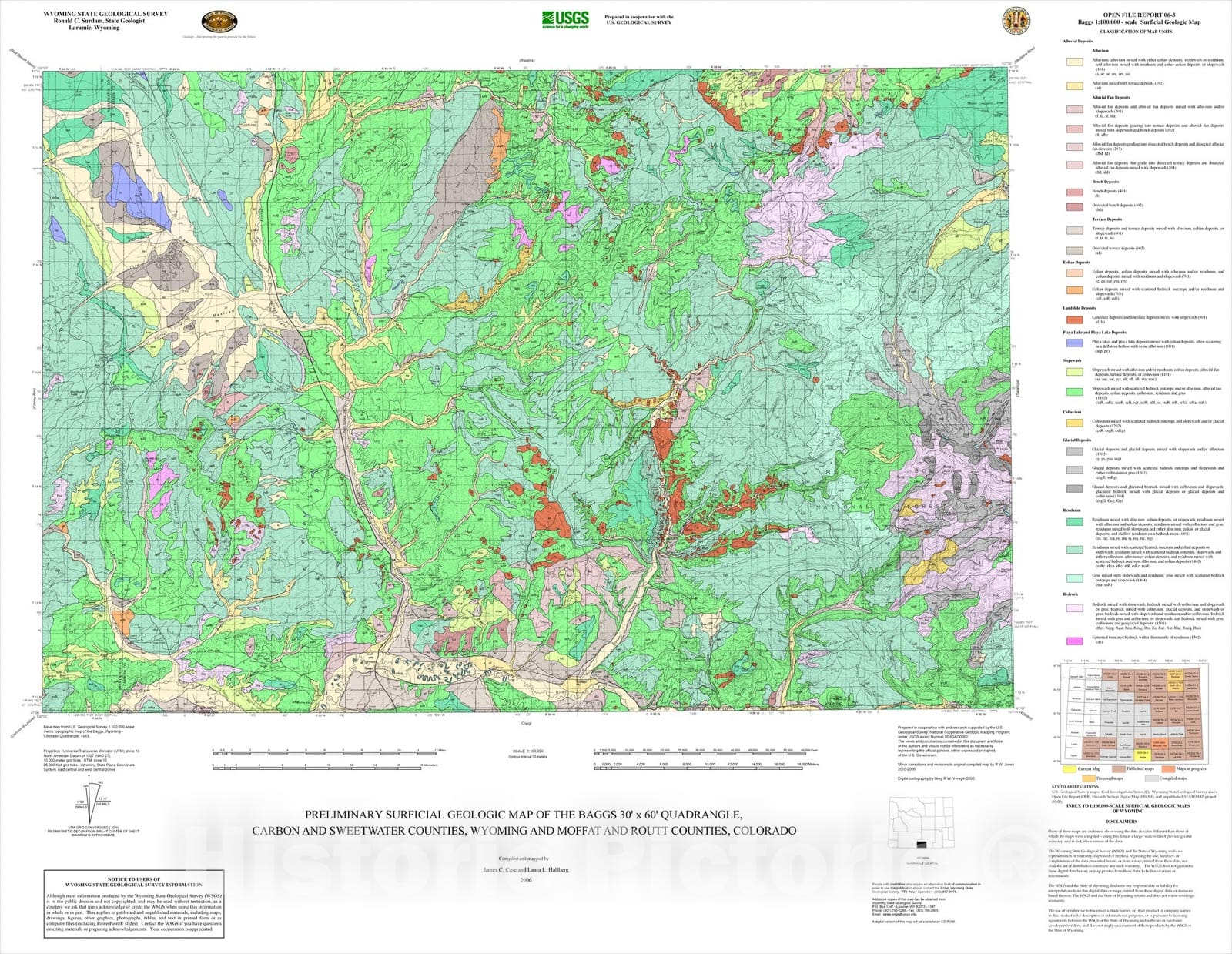Click the 'Alluvial Fan Deposits' legend heading
Viewport: 1232px width, 954px height.
point(1111,98)
